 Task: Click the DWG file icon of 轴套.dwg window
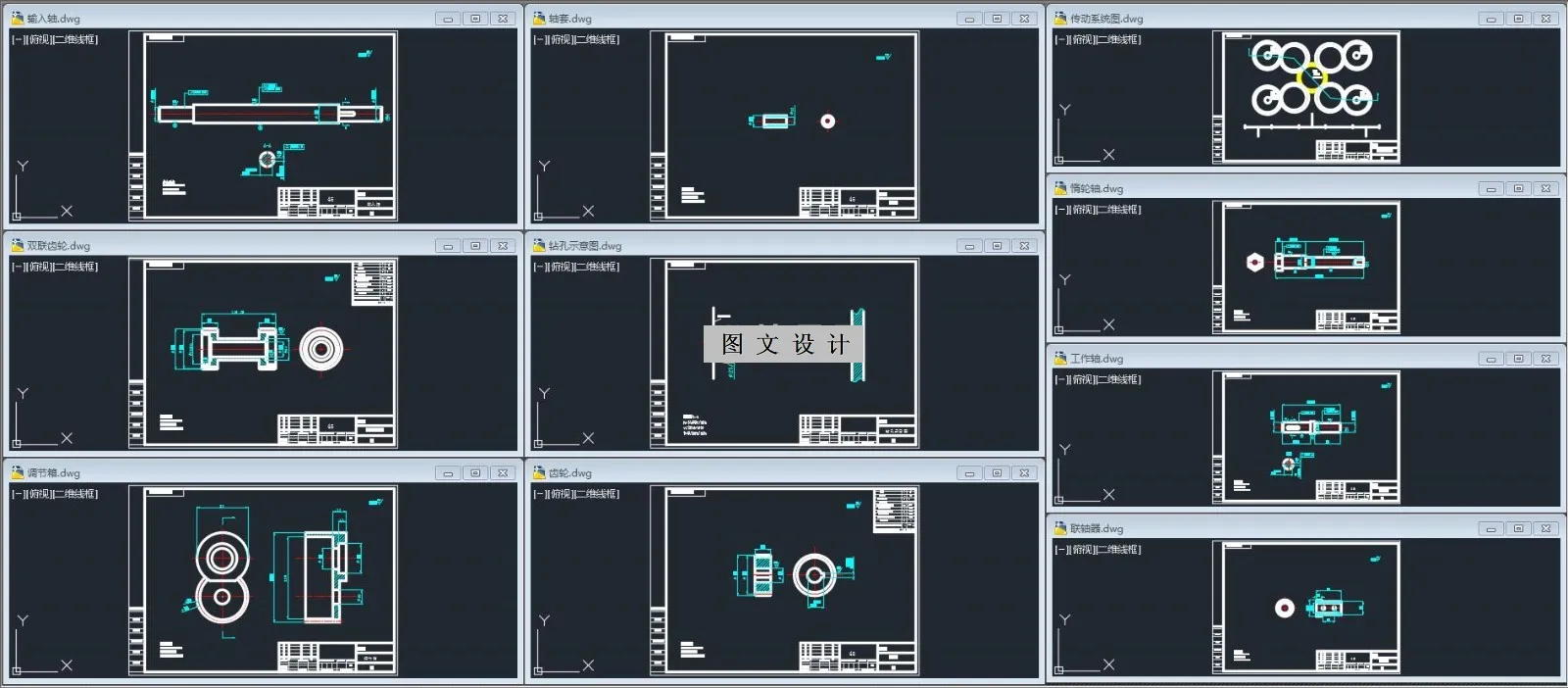pos(539,19)
